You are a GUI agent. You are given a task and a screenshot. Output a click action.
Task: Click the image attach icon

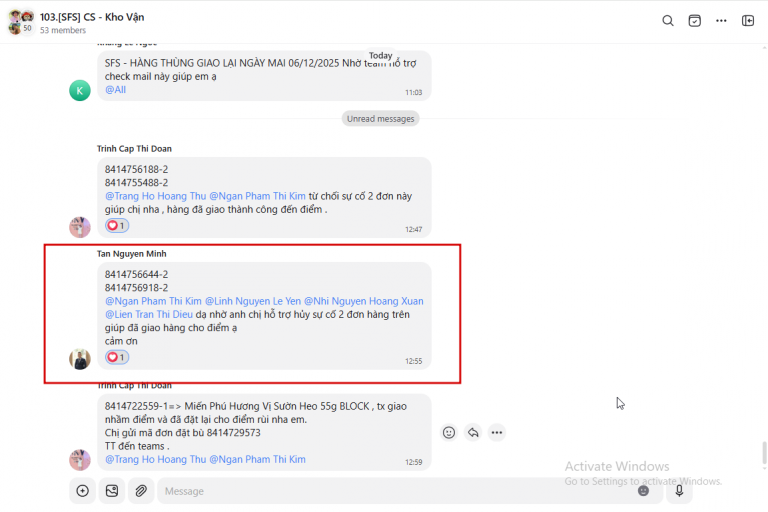(112, 490)
